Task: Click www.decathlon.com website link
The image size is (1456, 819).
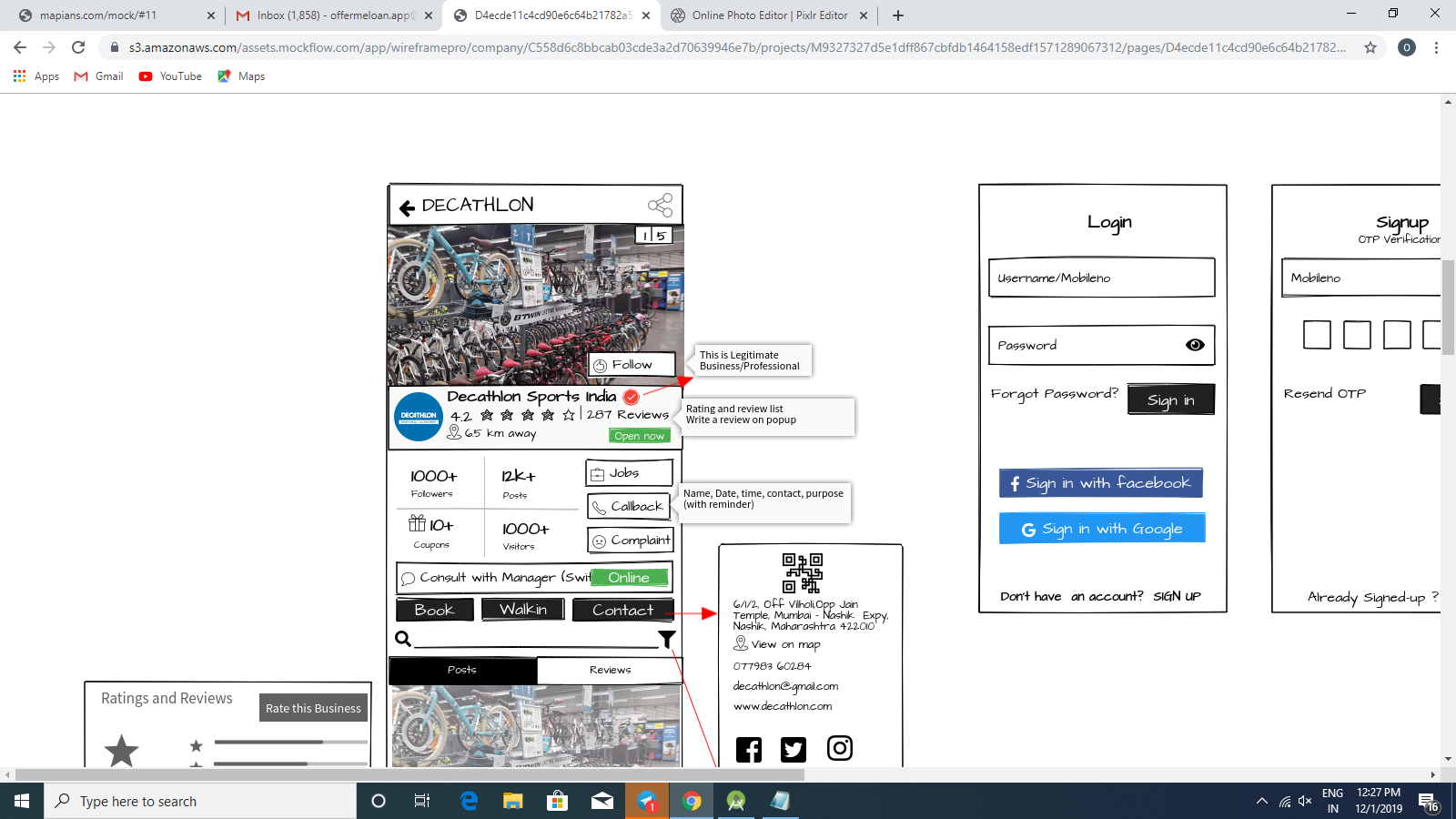Action: (783, 706)
